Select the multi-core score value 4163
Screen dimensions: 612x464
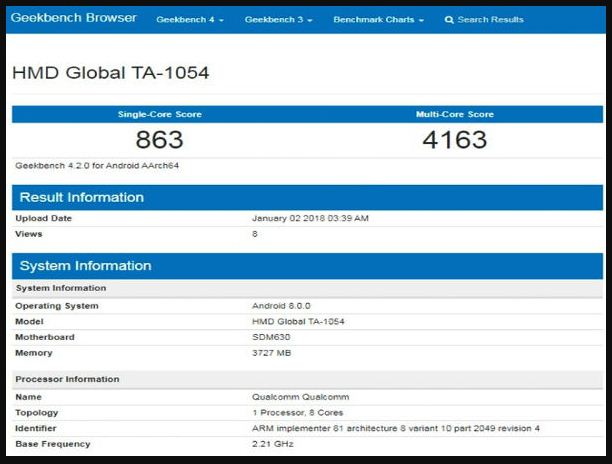coord(455,140)
